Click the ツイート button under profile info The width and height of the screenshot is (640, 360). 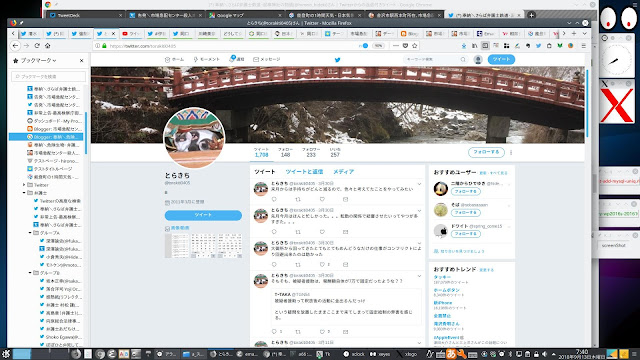[x=203, y=215]
